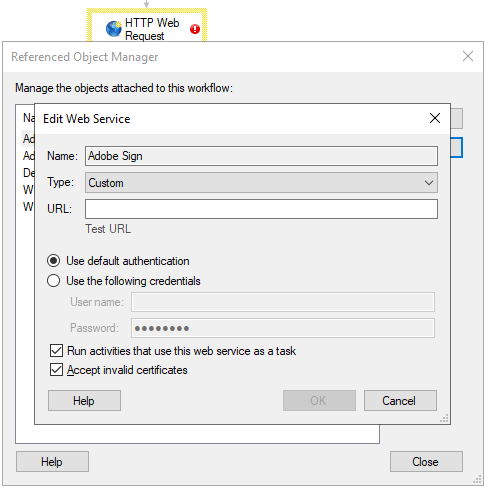Viewport: 493px width, 498px height.
Task: Click the HTTP Web Request activity label
Action: pos(152,29)
